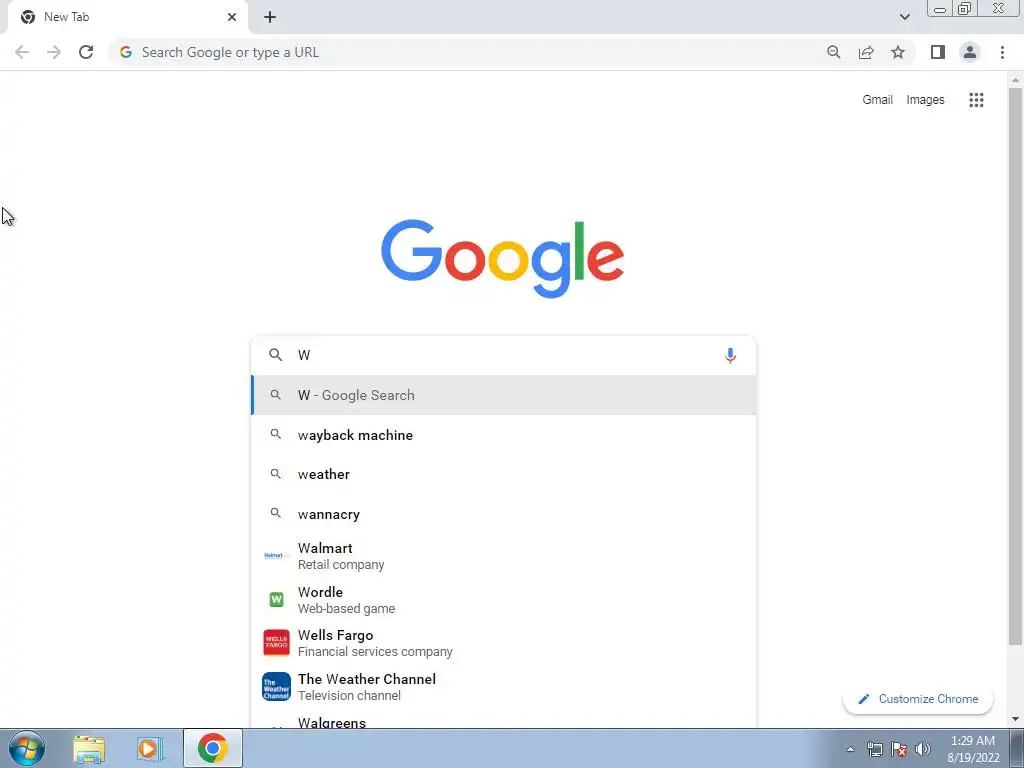Click The Weather Channel blue logo
The width and height of the screenshot is (1024, 768).
(x=276, y=686)
